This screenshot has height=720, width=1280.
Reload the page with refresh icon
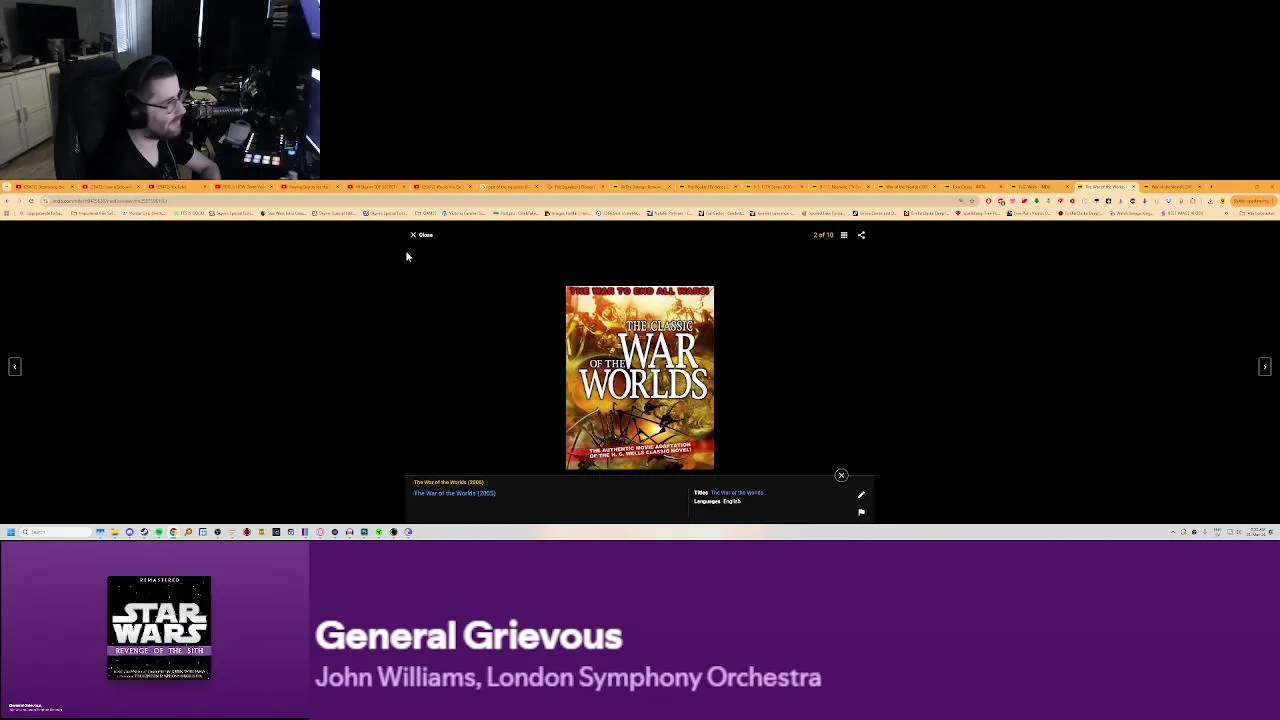pyautogui.click(x=31, y=201)
